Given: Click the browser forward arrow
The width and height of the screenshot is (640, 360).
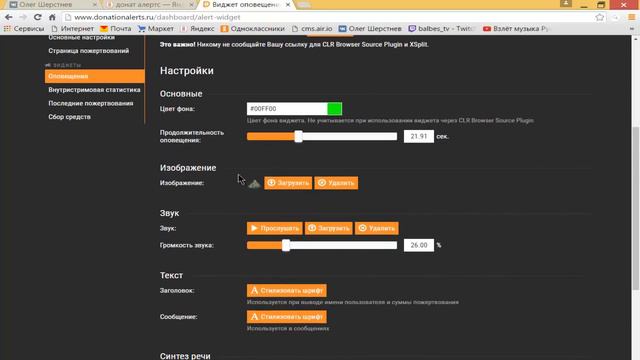Looking at the screenshot, I should click(23, 17).
